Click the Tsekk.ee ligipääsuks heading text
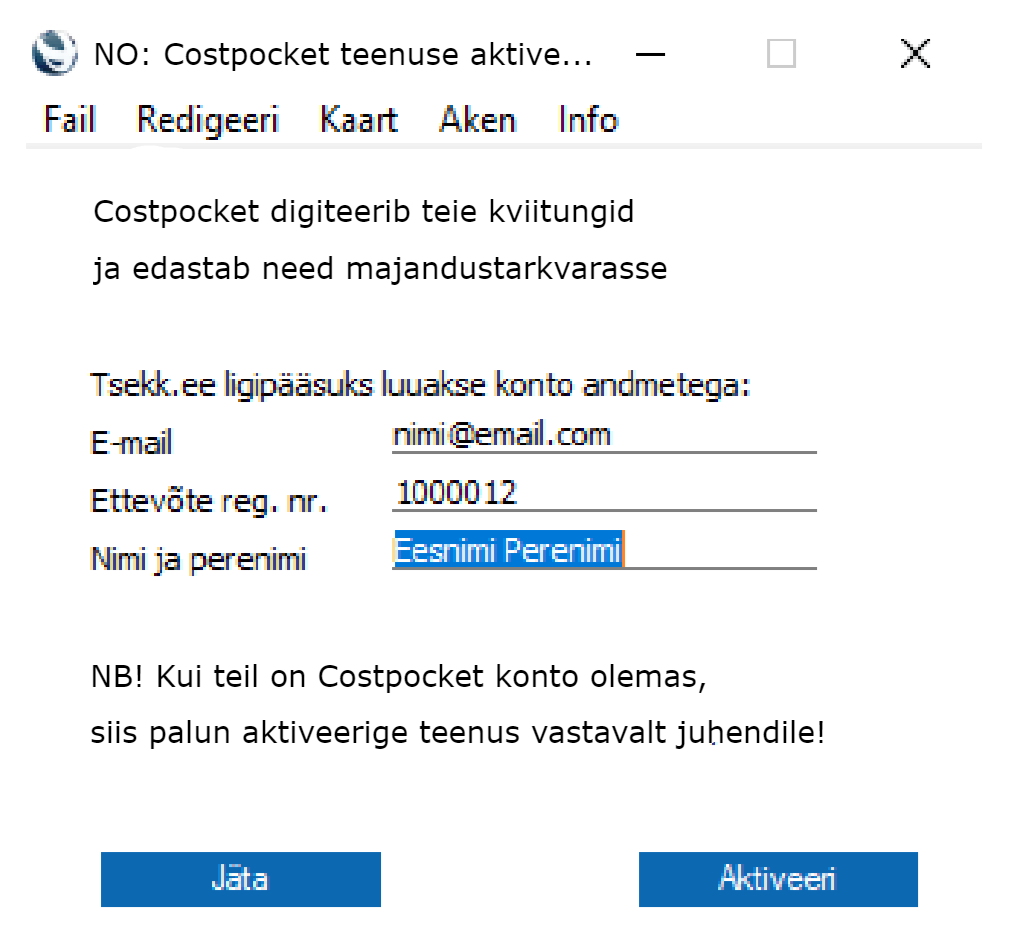Screen dimensions: 1015x935 coord(420,386)
